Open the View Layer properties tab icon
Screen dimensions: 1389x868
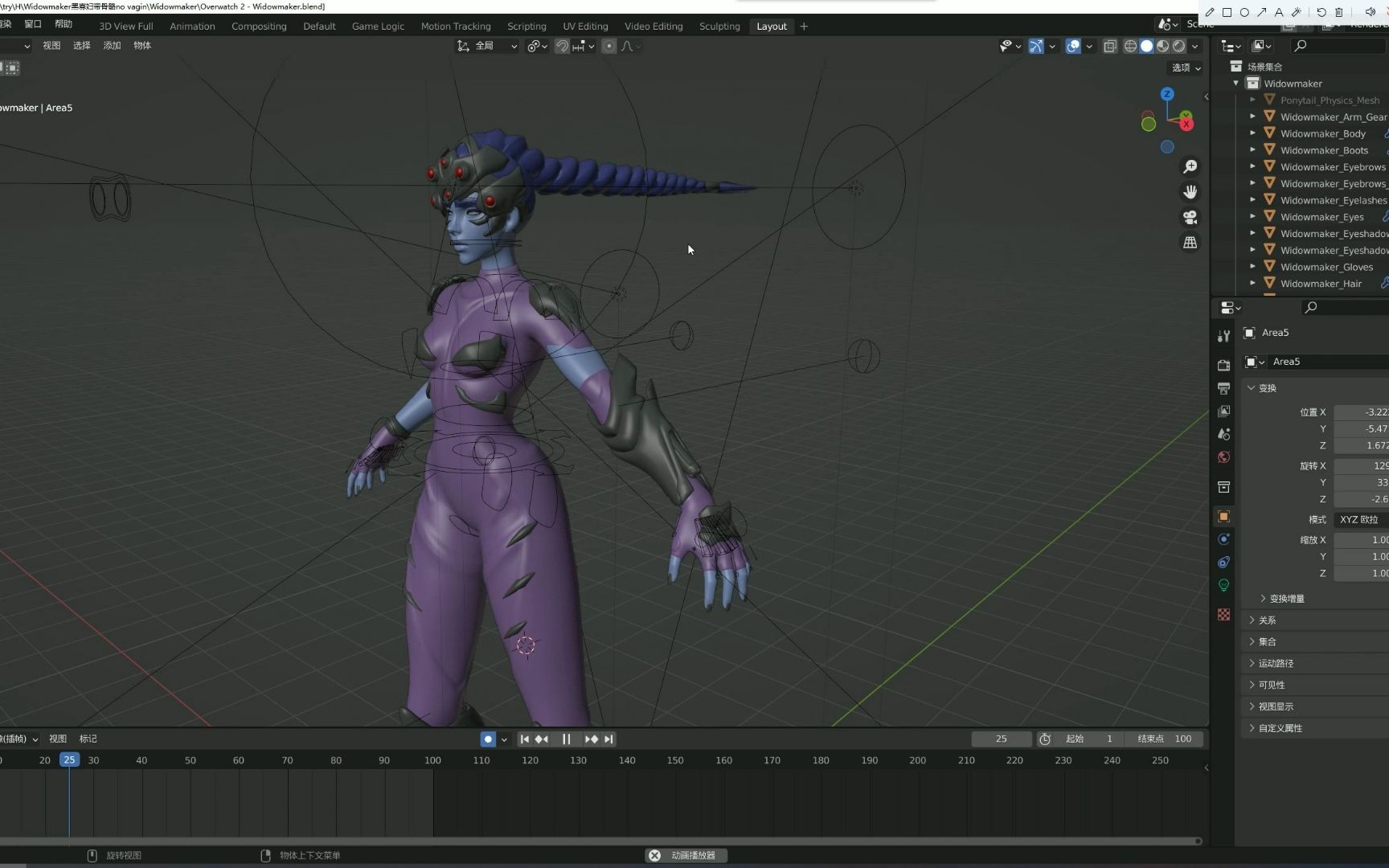tap(1223, 411)
